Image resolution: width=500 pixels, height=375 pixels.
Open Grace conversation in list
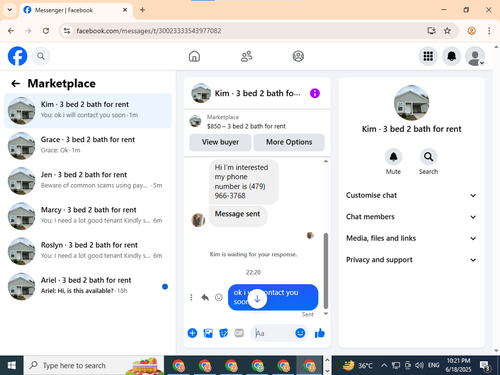click(x=88, y=146)
